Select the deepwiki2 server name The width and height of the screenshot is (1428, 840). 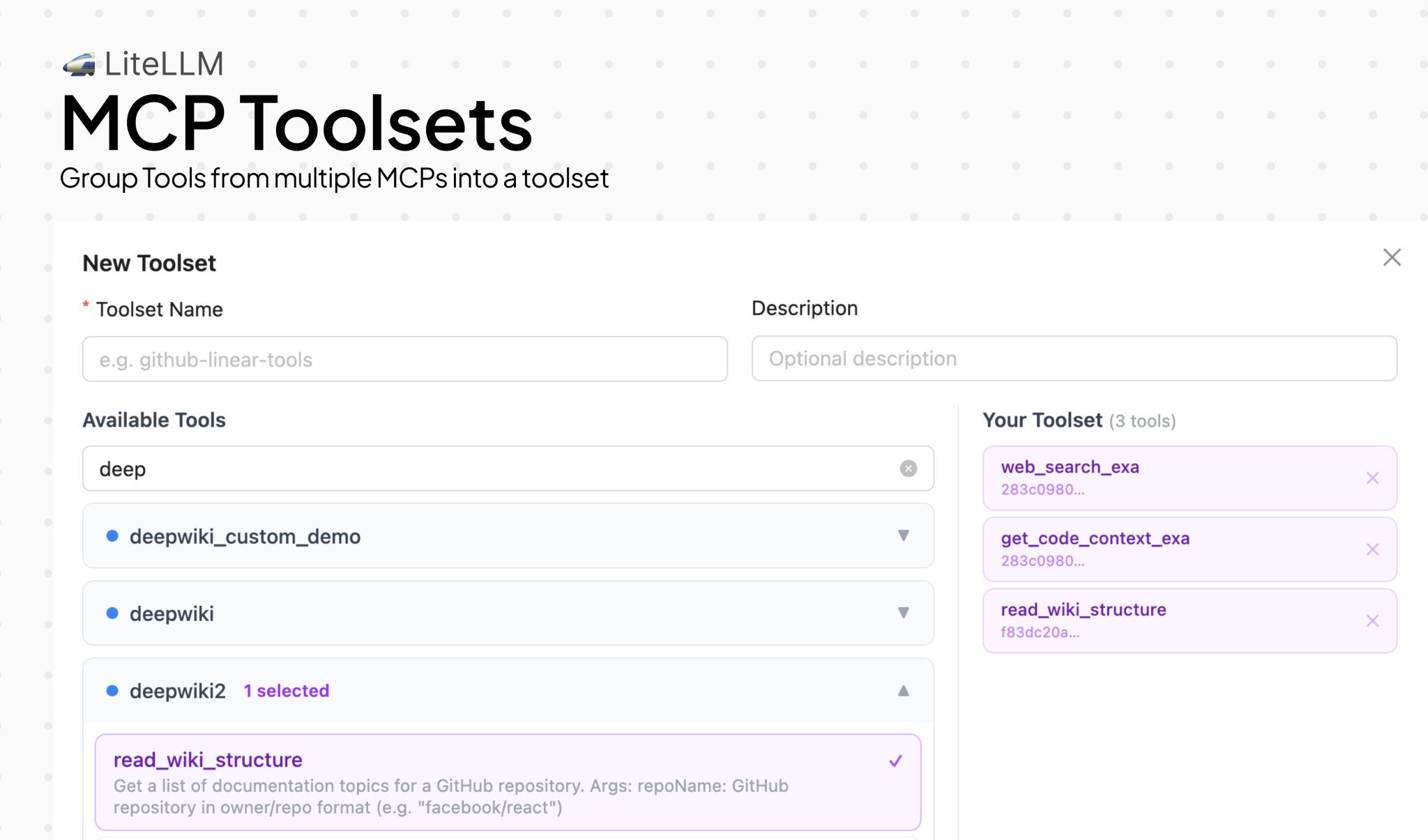click(178, 691)
